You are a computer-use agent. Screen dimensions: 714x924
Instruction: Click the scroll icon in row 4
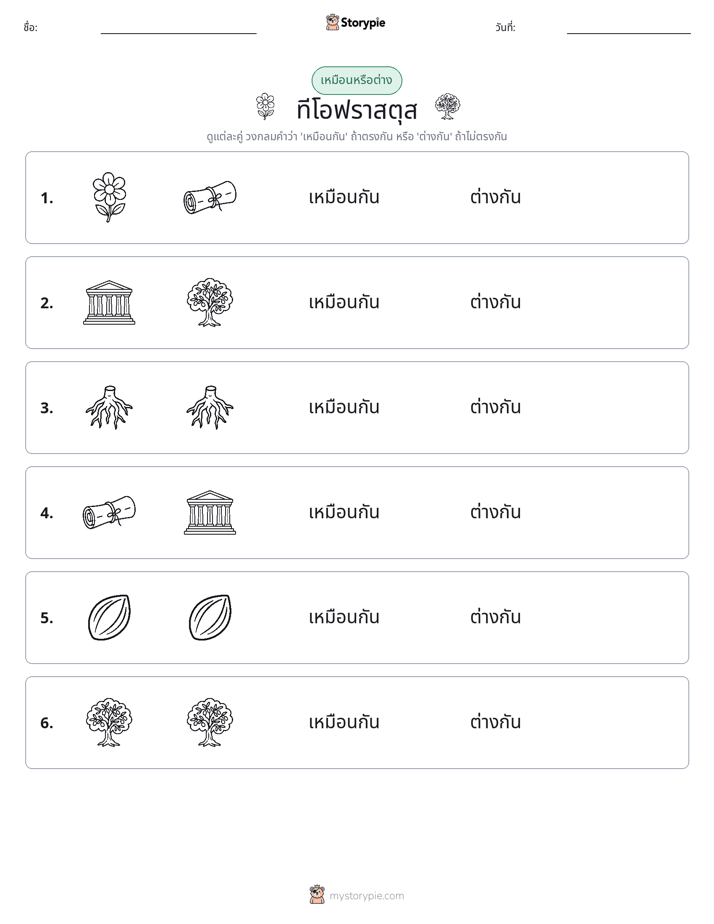point(109,512)
